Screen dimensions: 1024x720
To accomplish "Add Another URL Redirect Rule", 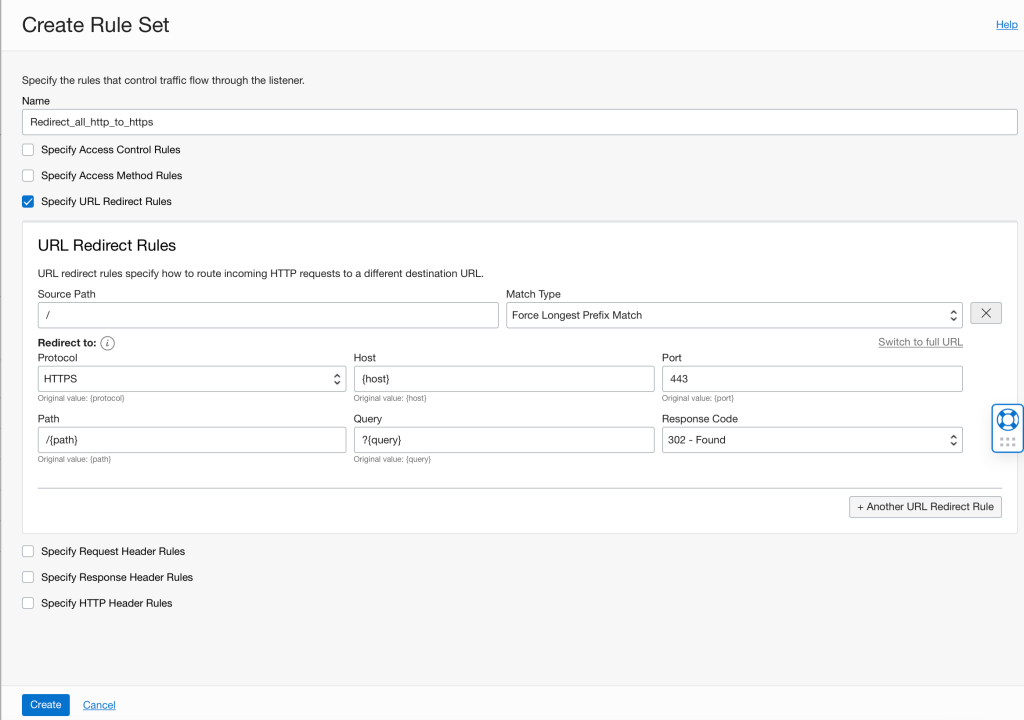I will pos(925,507).
